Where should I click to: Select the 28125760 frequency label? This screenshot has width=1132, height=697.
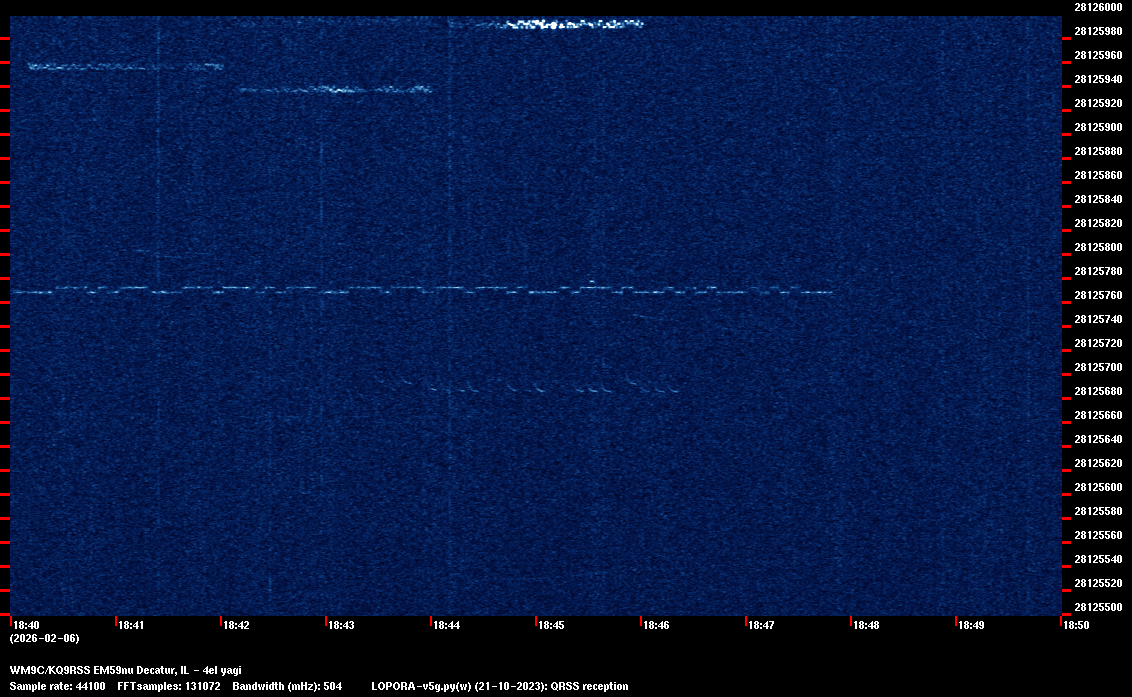(x=1097, y=295)
